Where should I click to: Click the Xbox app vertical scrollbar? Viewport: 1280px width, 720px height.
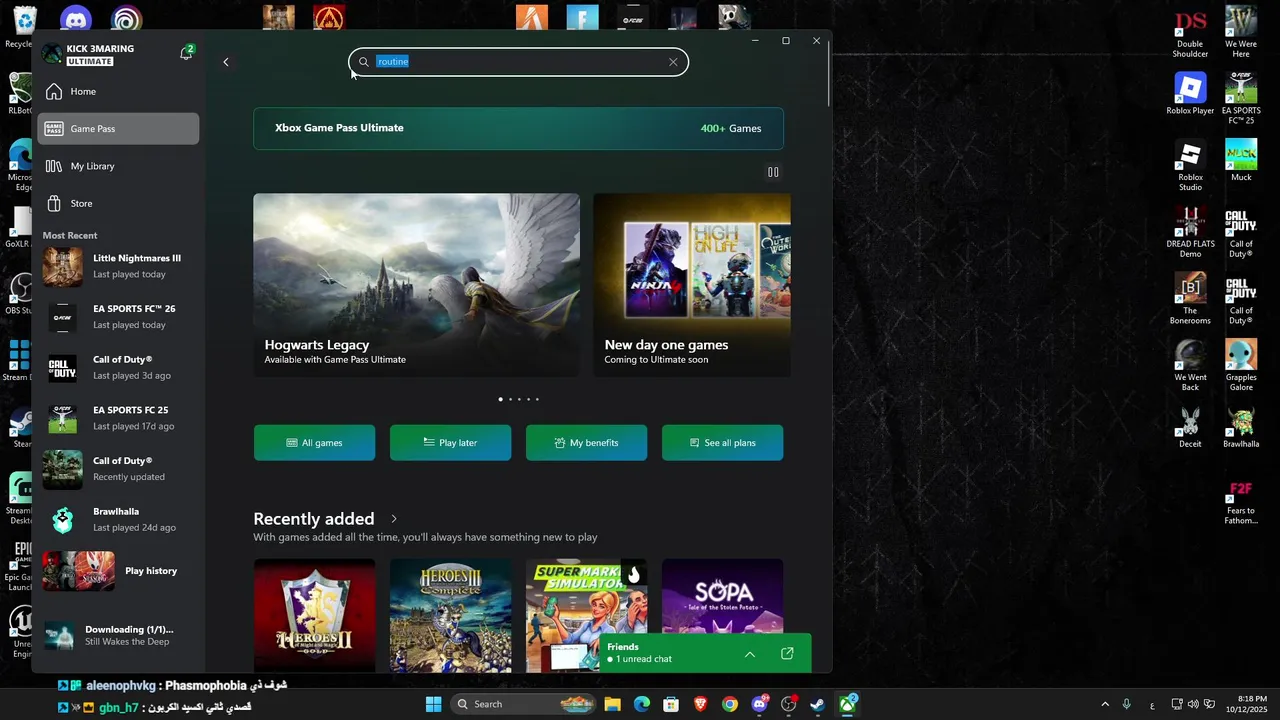829,73
